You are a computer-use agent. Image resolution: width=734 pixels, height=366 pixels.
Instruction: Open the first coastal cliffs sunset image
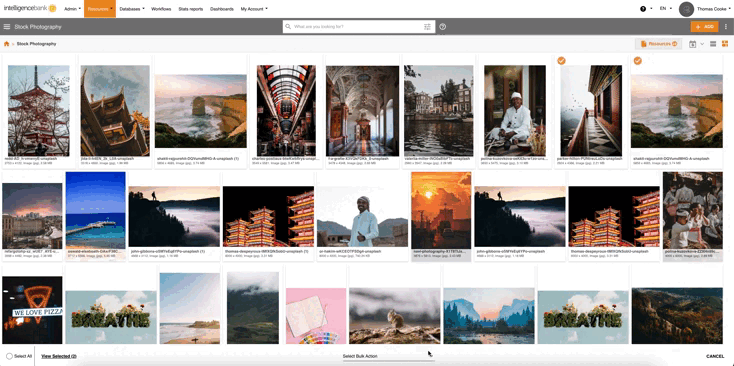[201, 111]
